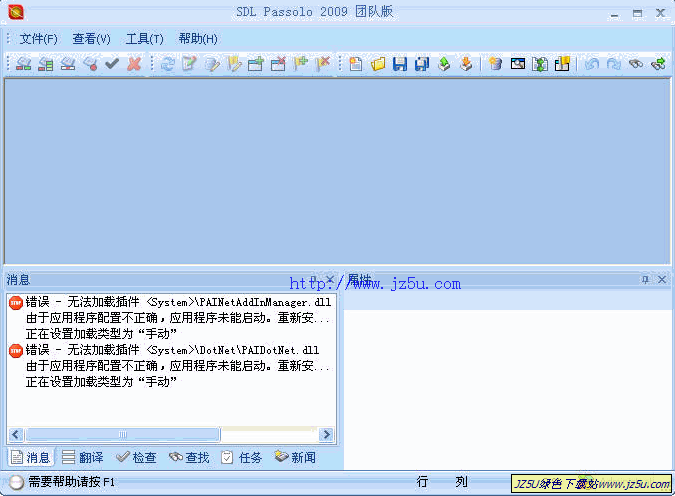Screen dimensions: 675x496
Task: Select the last 正在设置加载类型为 "手动" line
Action: click(x=101, y=381)
